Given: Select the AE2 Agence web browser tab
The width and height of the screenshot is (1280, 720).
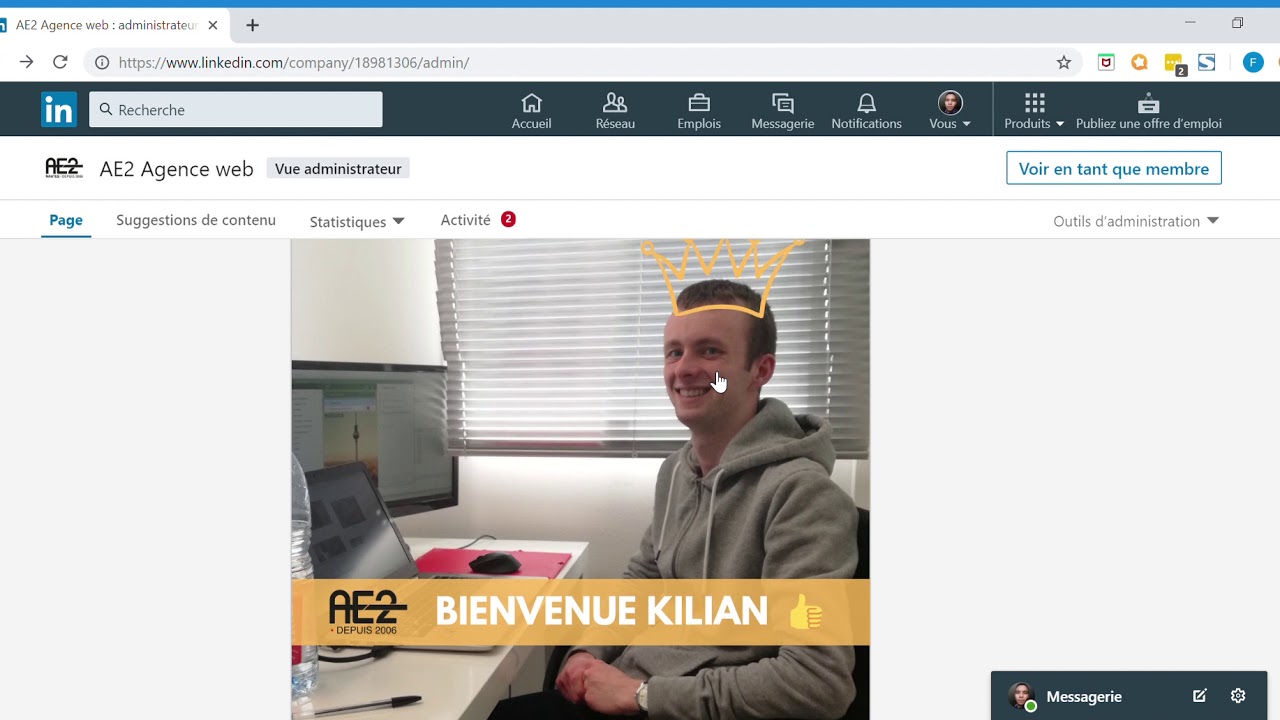Looking at the screenshot, I should point(108,25).
